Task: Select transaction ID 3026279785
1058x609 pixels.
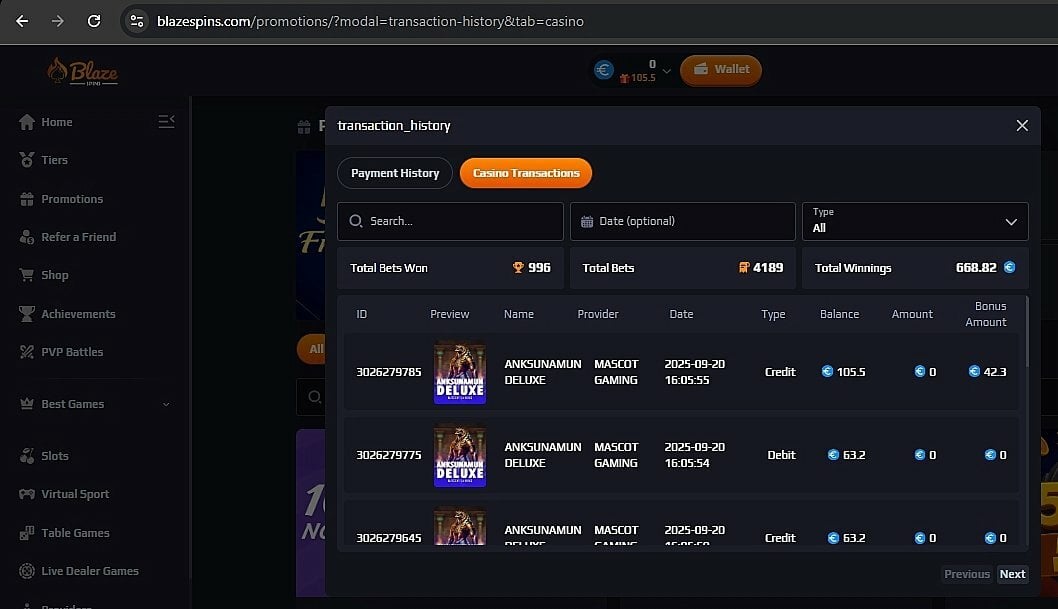Action: coord(389,372)
